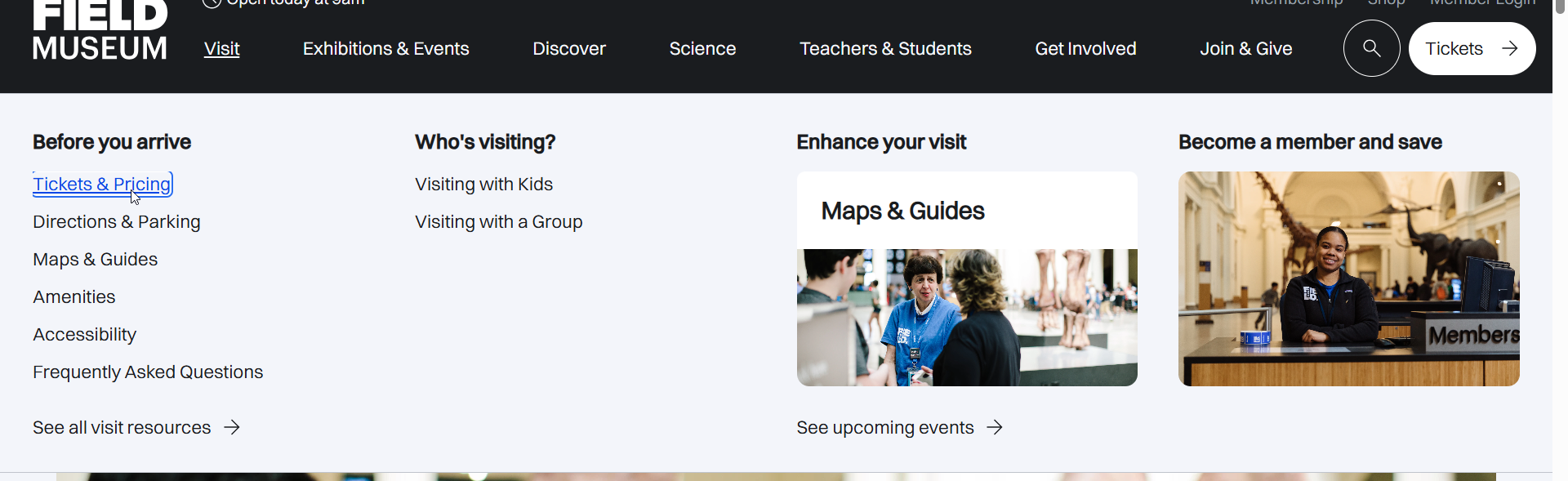
Task: Click the Field Museum logo
Action: pyautogui.click(x=100, y=31)
